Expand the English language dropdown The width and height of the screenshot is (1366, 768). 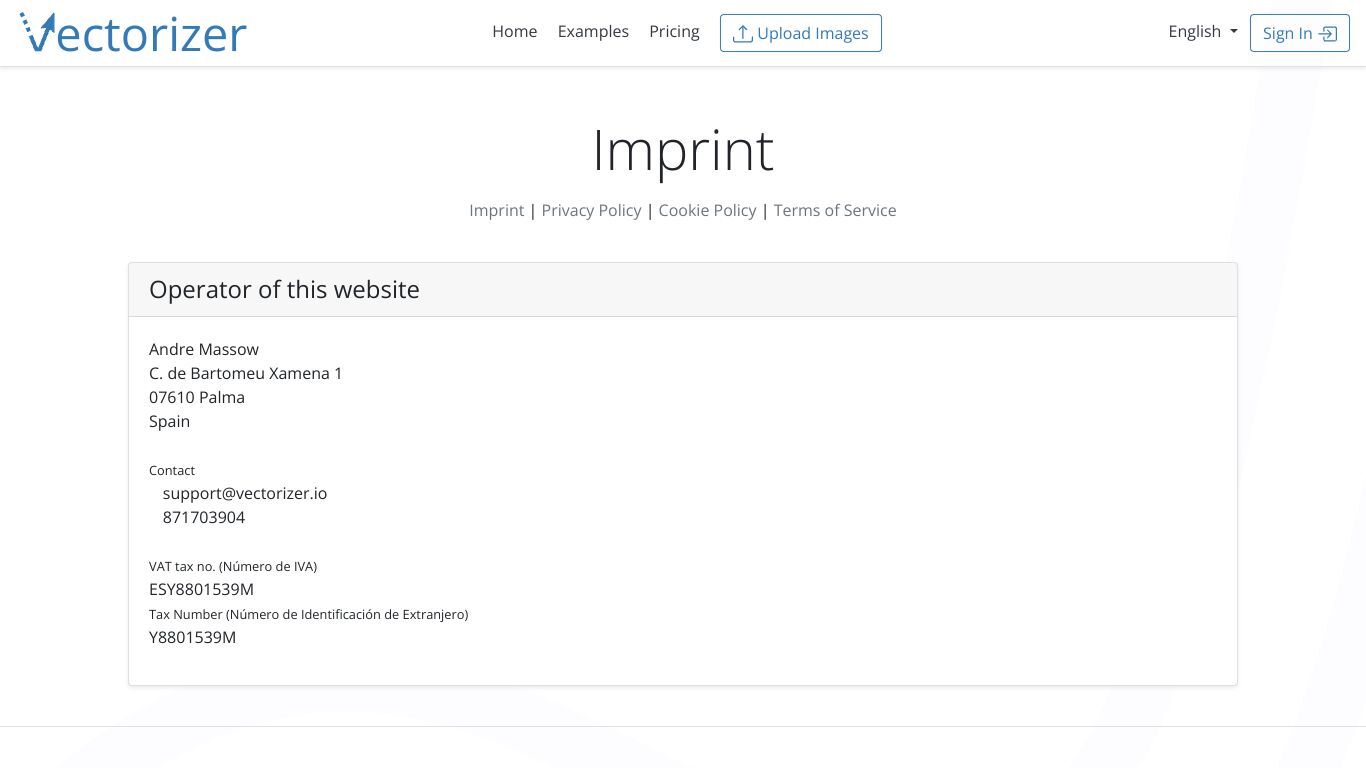click(1203, 32)
